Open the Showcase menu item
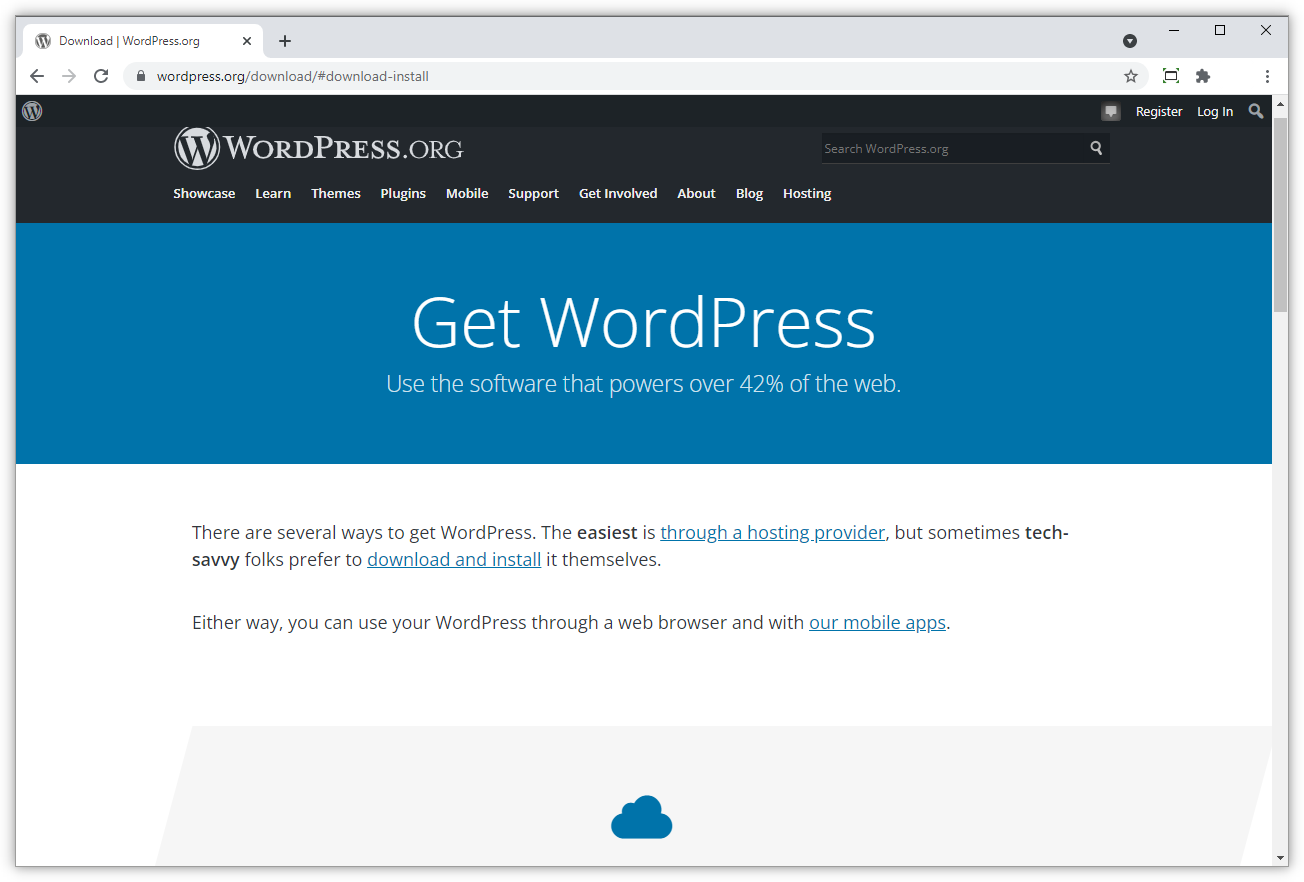The image size is (1304, 882). (204, 193)
